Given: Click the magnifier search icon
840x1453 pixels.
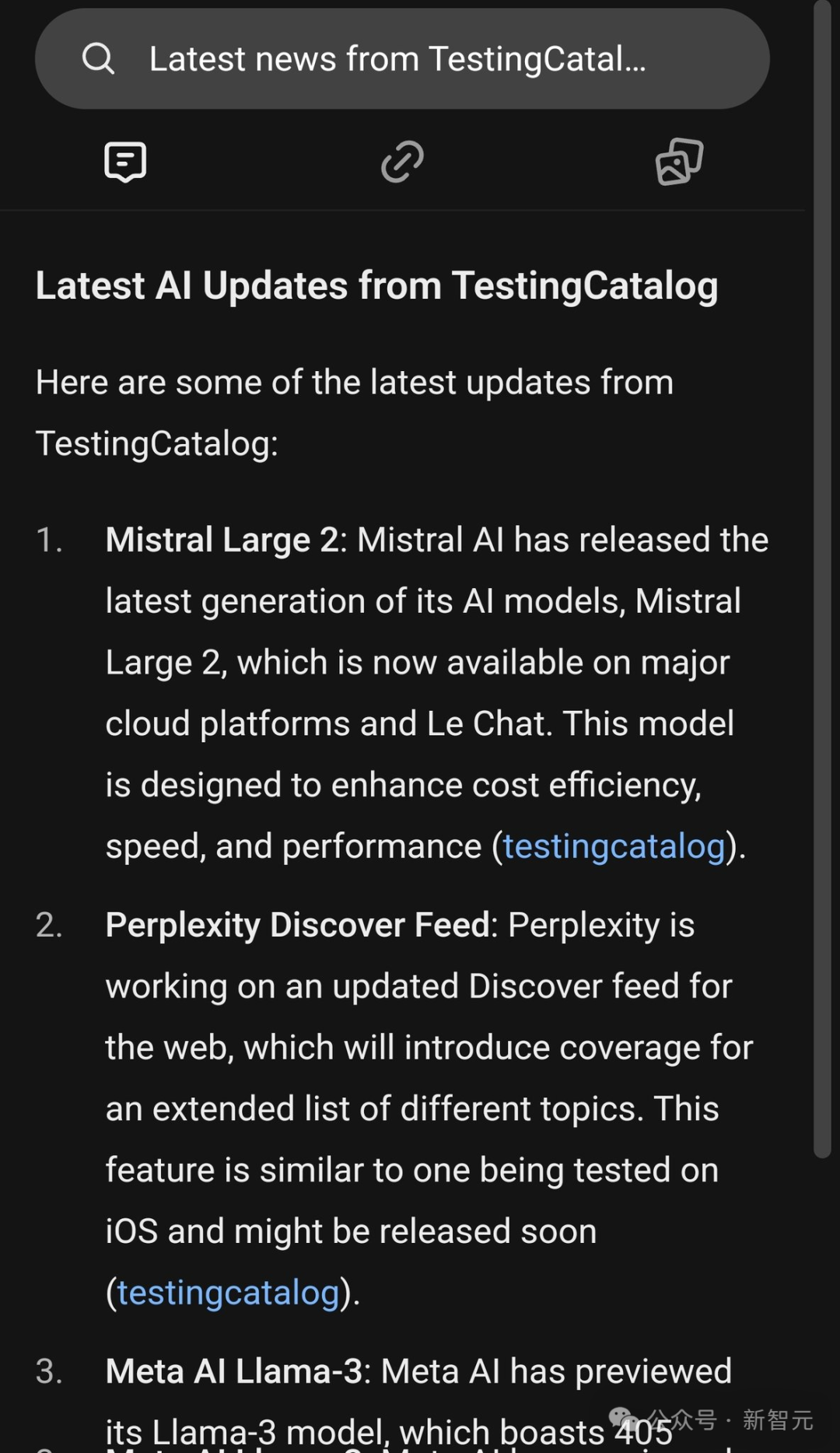Looking at the screenshot, I should point(98,58).
